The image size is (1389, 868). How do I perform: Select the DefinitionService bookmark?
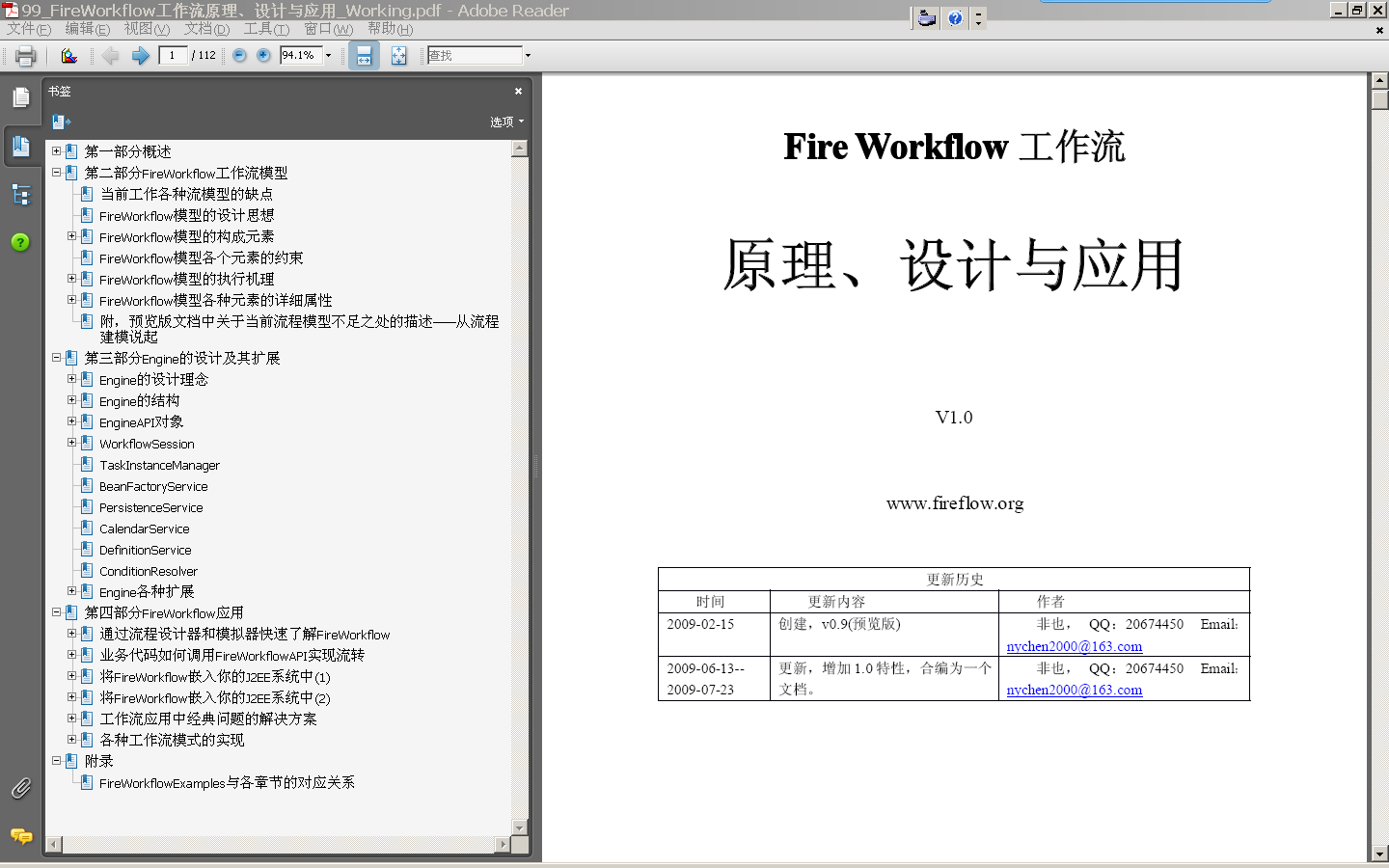(146, 550)
